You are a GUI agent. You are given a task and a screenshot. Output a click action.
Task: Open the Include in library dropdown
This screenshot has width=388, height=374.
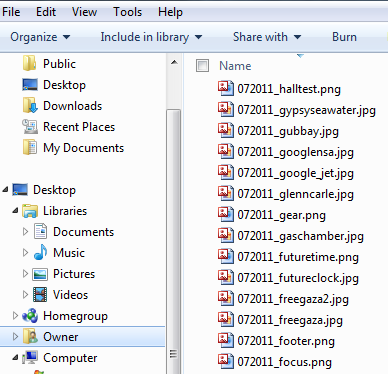pyautogui.click(x=151, y=37)
